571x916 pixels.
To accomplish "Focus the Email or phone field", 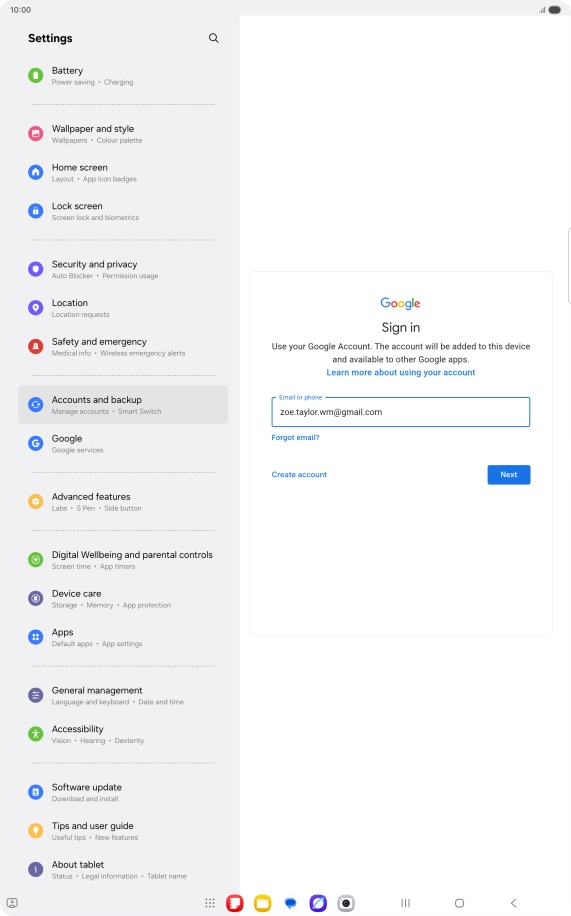I will tap(400, 412).
